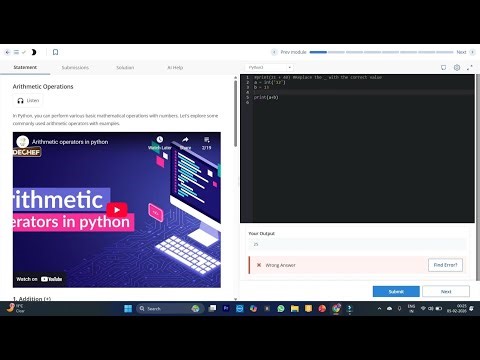
Task: Click the blue Submit button
Action: (396, 292)
